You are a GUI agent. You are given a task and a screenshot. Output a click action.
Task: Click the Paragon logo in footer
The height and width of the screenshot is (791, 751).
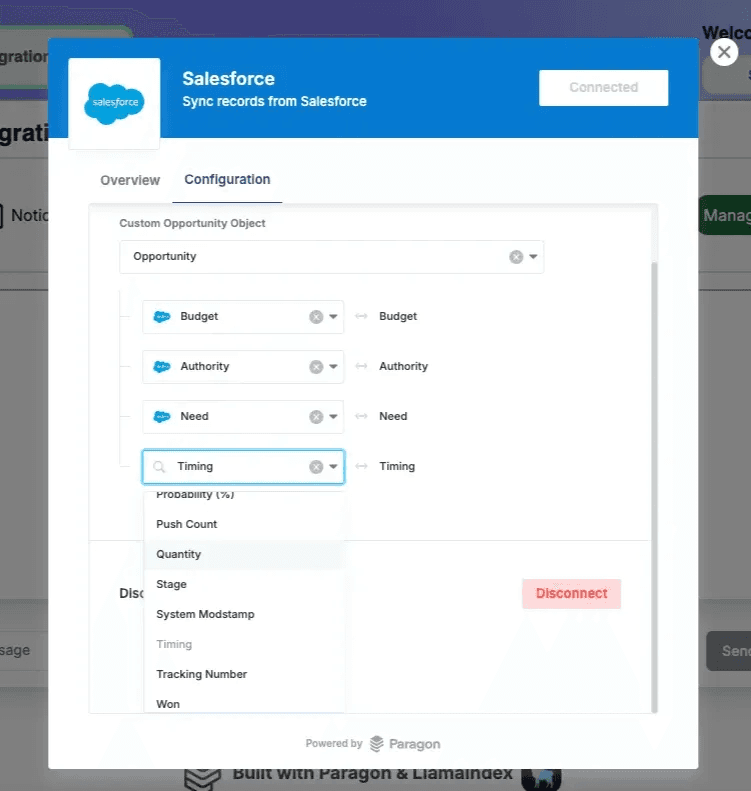[405, 744]
